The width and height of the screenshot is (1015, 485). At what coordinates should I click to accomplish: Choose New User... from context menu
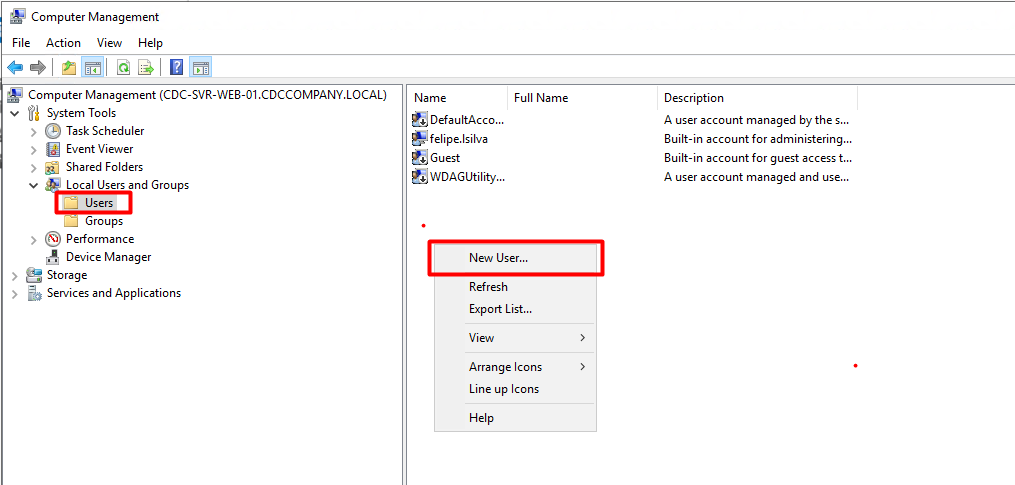pos(515,258)
